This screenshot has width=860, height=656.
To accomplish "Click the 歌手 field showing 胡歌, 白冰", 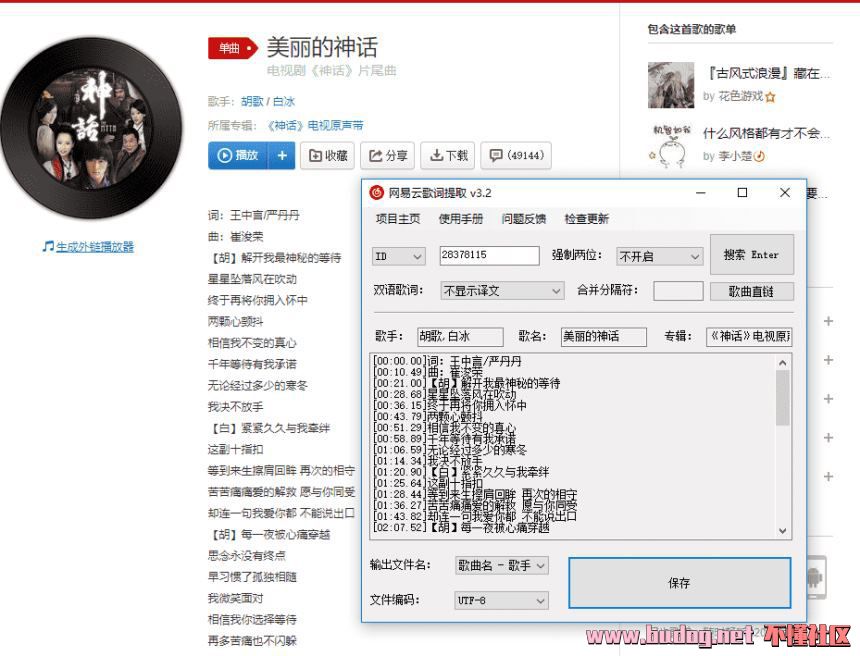I will pyautogui.click(x=460, y=336).
